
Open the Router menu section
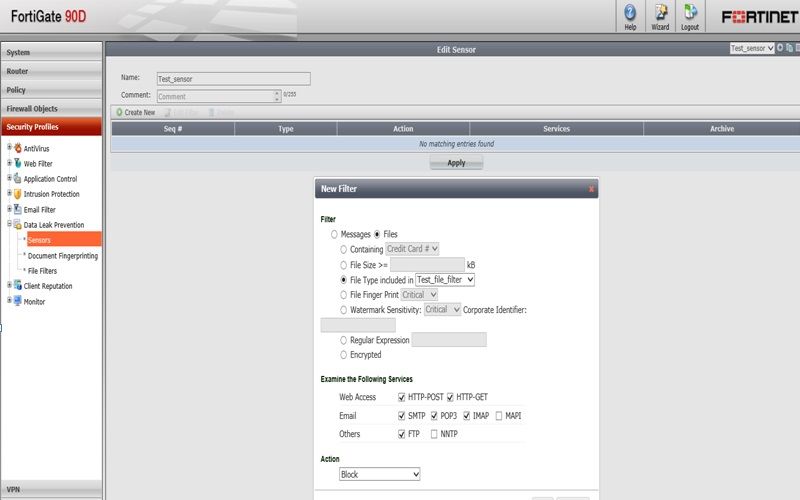pos(52,71)
